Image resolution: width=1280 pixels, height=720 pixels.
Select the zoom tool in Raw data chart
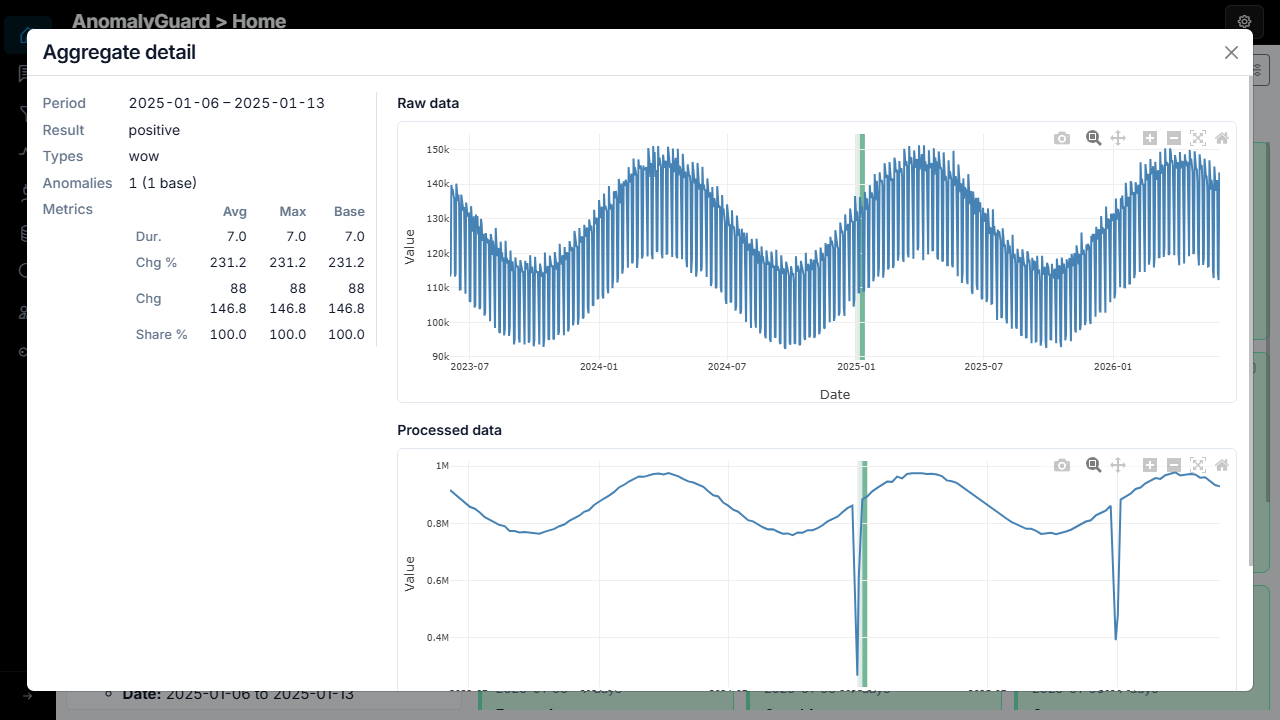click(1094, 138)
